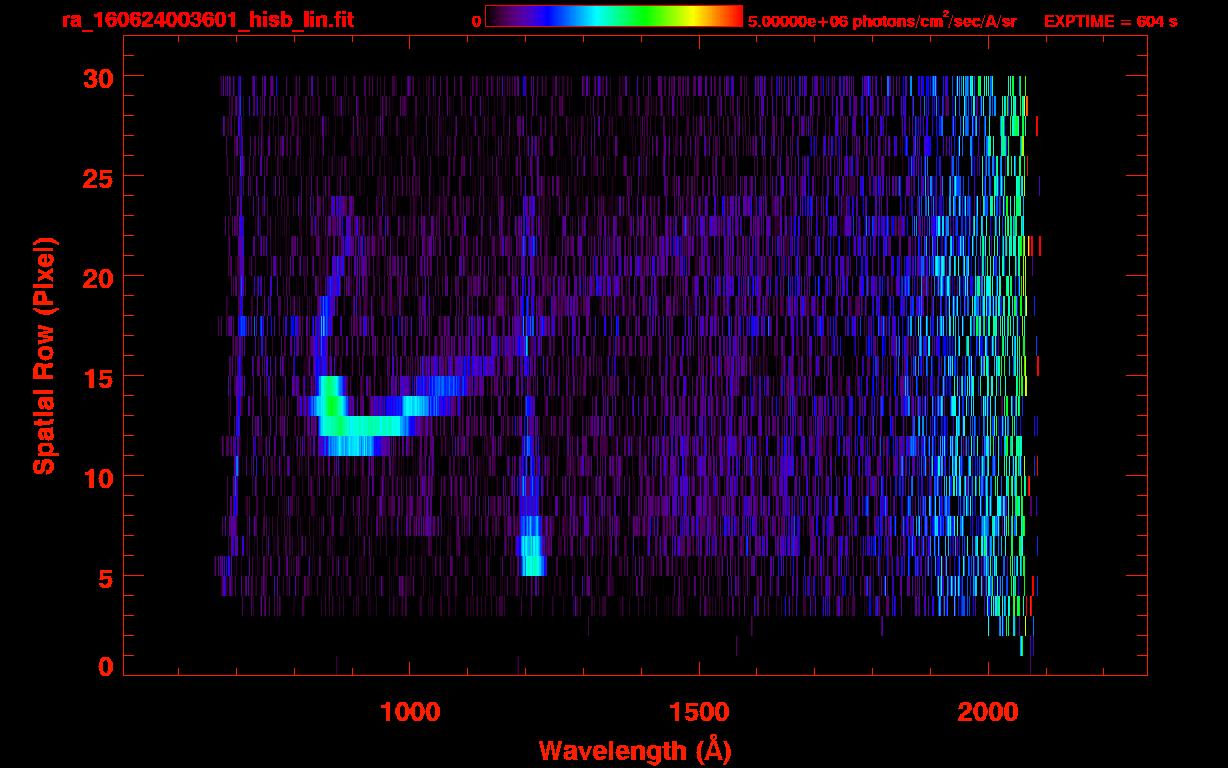
Task: Select the 1500 wavelength tick label
Action: coord(699,711)
